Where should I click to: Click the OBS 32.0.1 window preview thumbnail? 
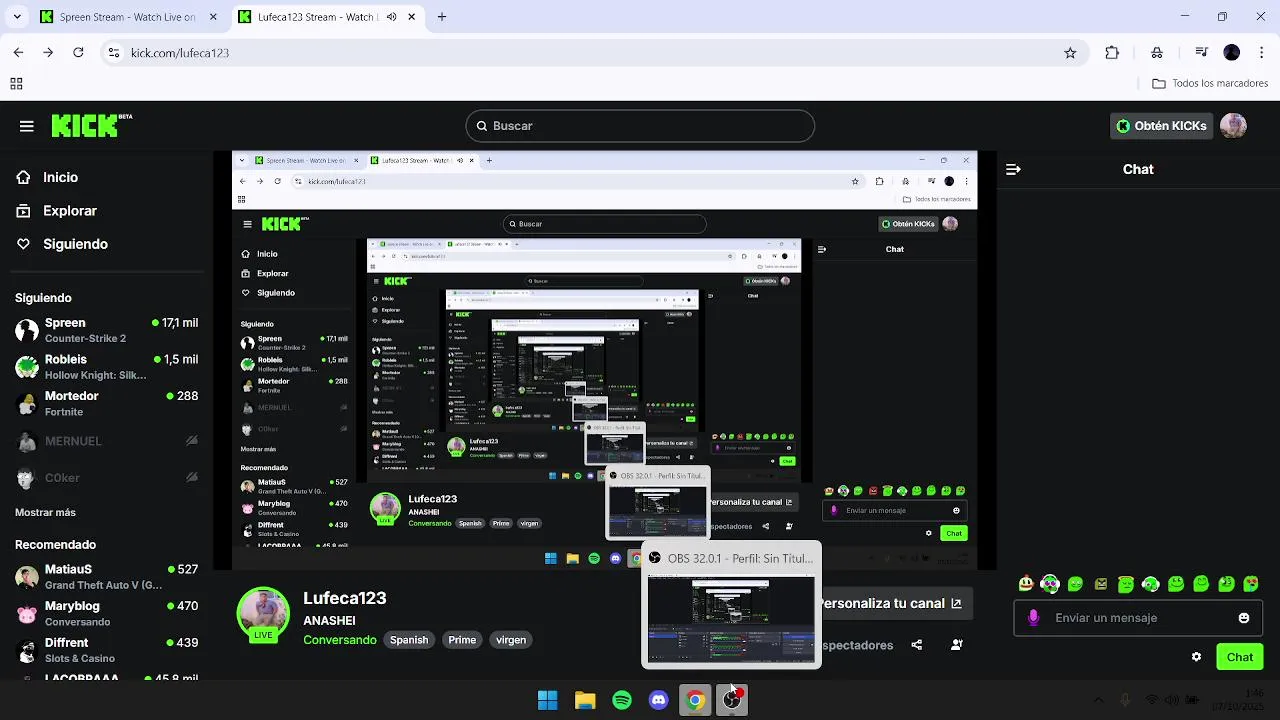click(x=731, y=619)
